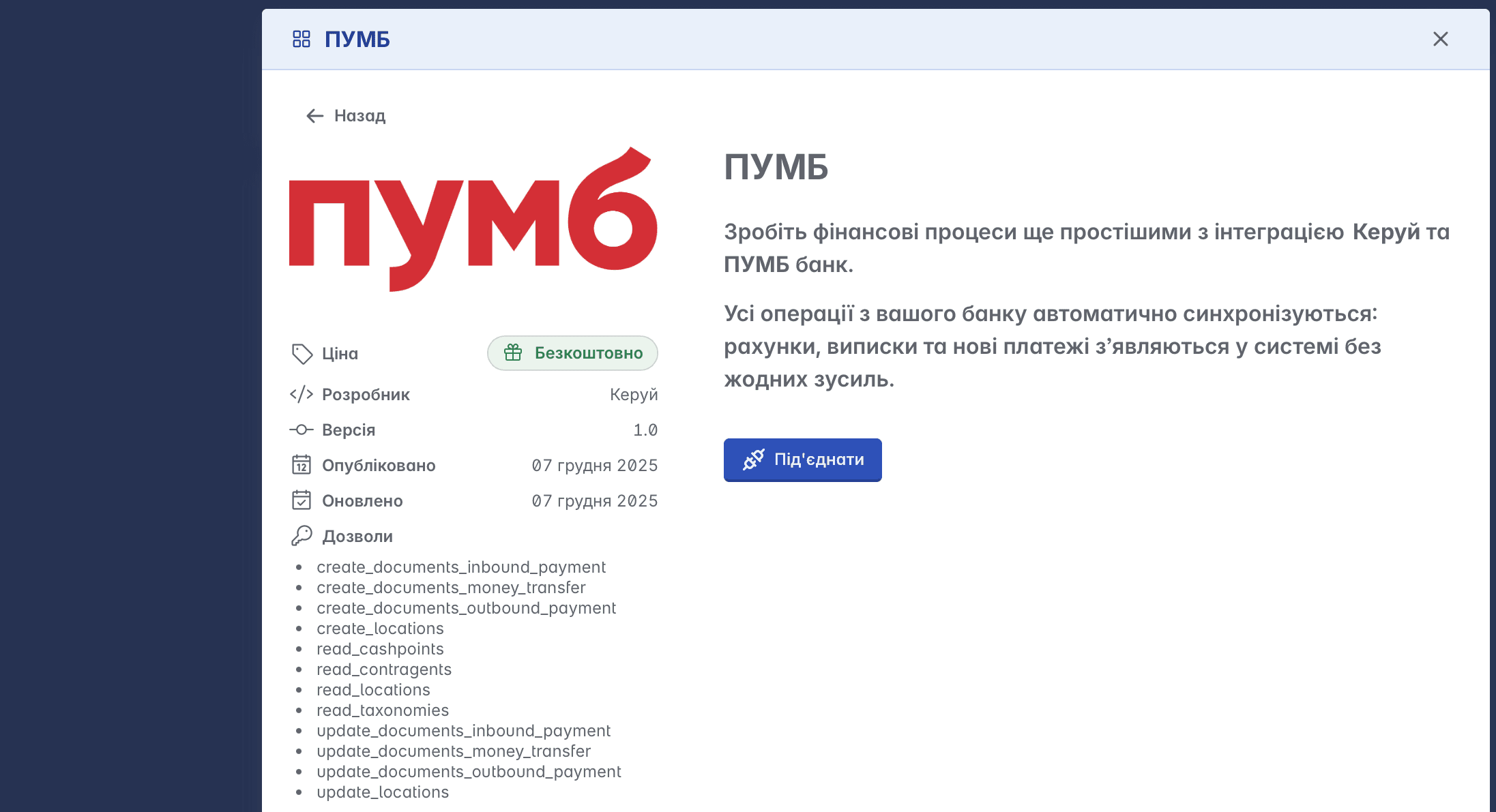Close the ПУМБ integration dialog
This screenshot has height=812, width=1496.
[x=1440, y=39]
